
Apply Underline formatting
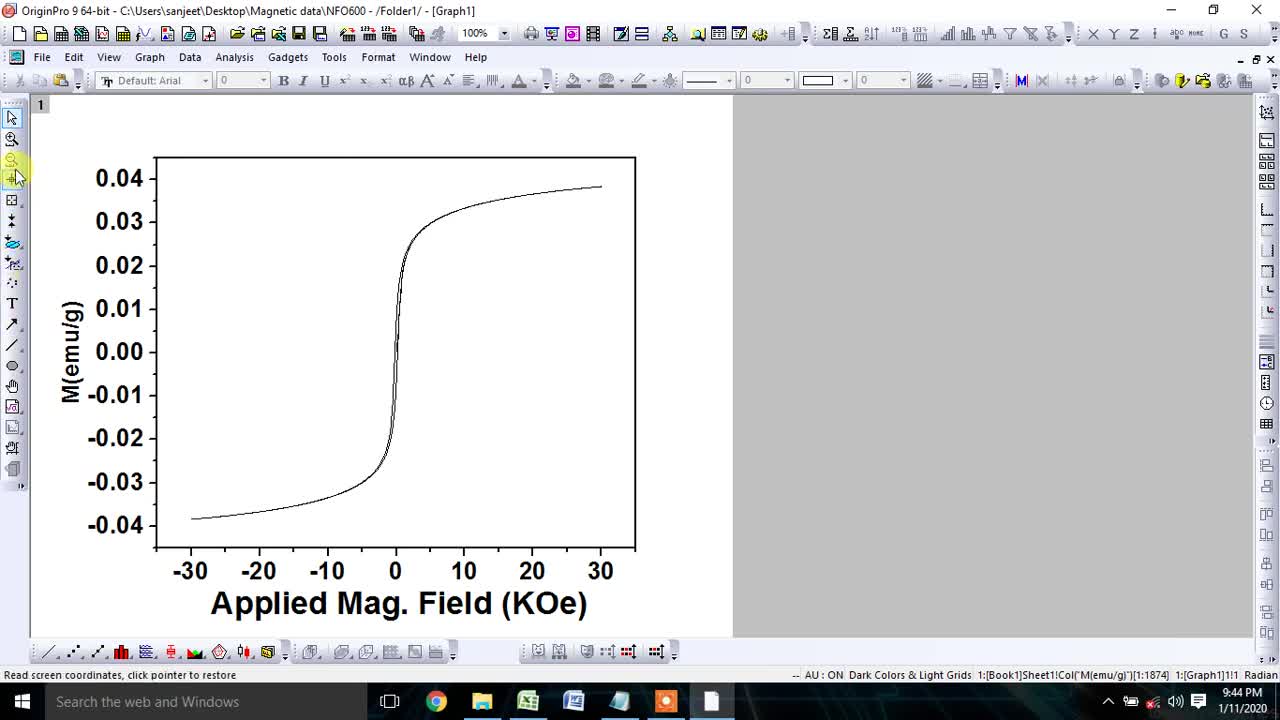(x=325, y=81)
